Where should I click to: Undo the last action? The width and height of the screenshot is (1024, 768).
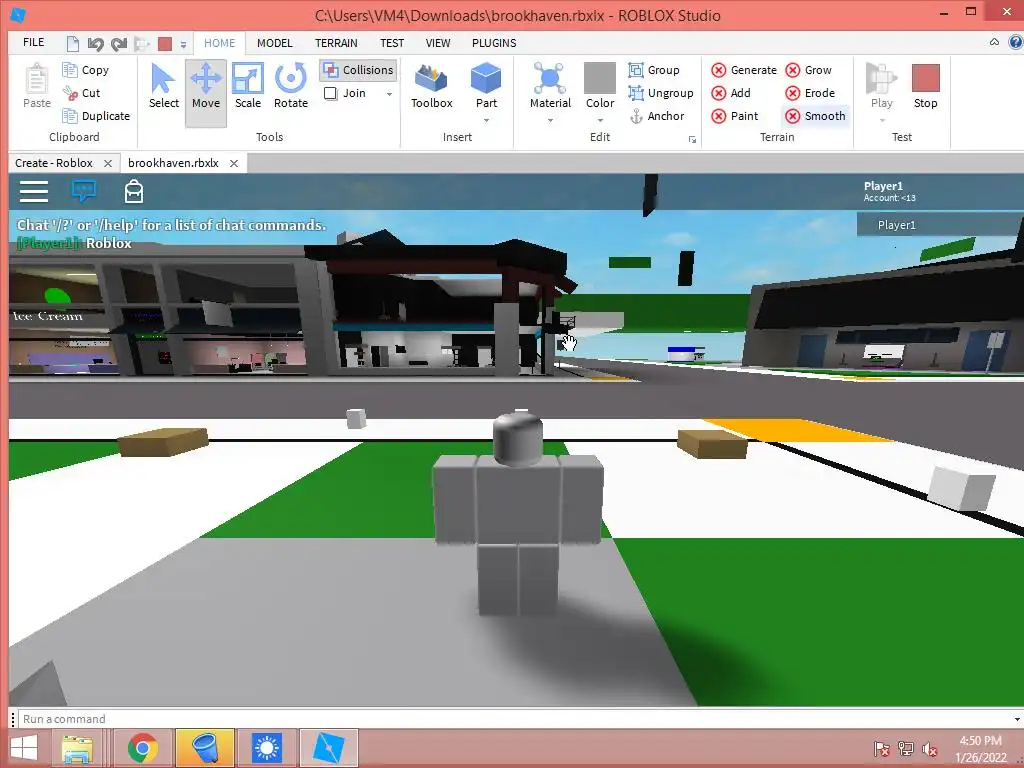click(96, 43)
